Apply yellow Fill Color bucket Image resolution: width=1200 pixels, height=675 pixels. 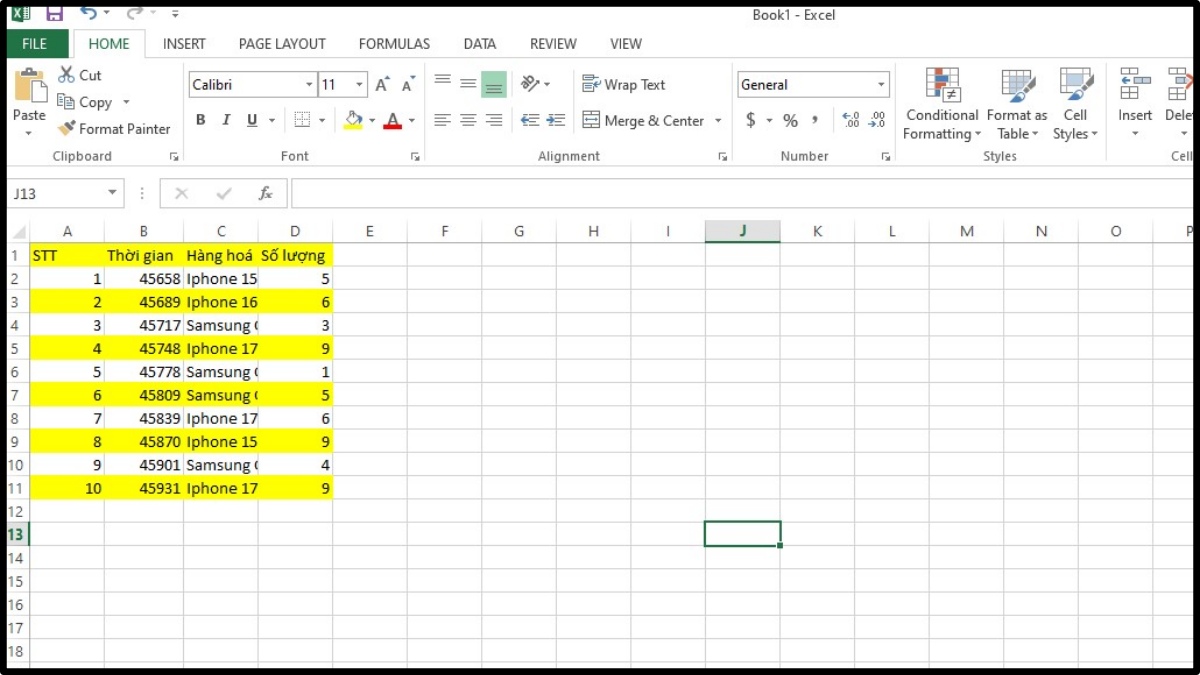click(353, 120)
